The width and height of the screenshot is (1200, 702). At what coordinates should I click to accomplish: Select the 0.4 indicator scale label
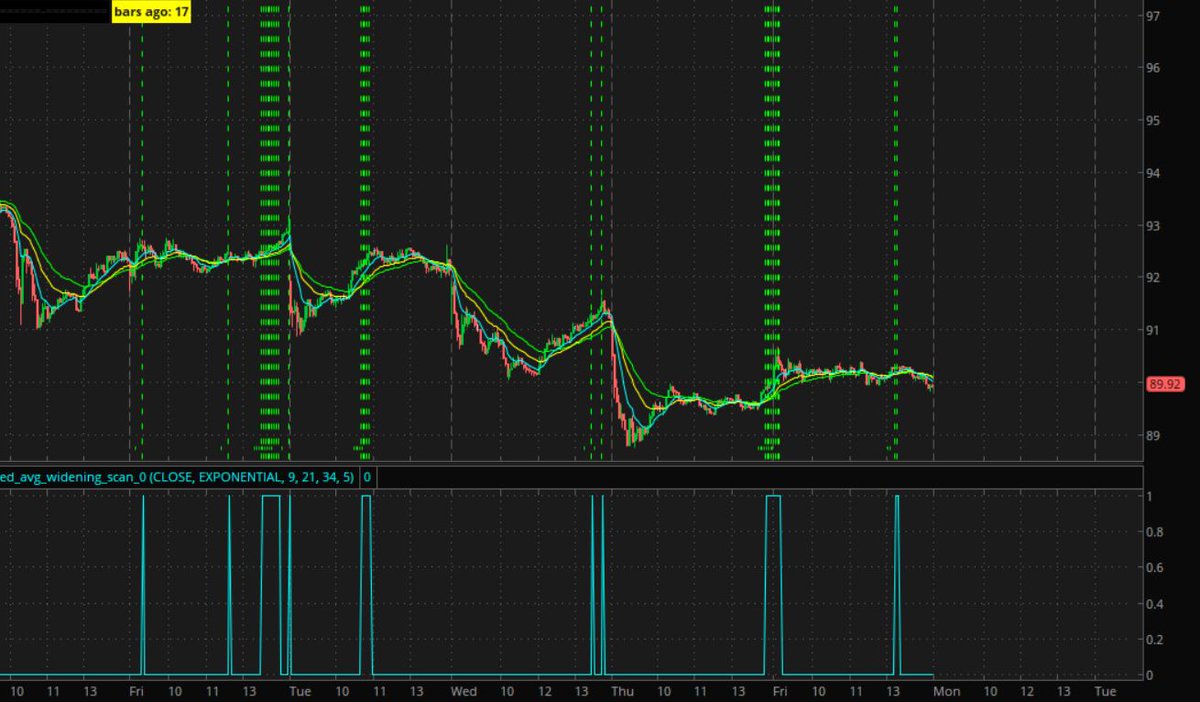(1156, 603)
